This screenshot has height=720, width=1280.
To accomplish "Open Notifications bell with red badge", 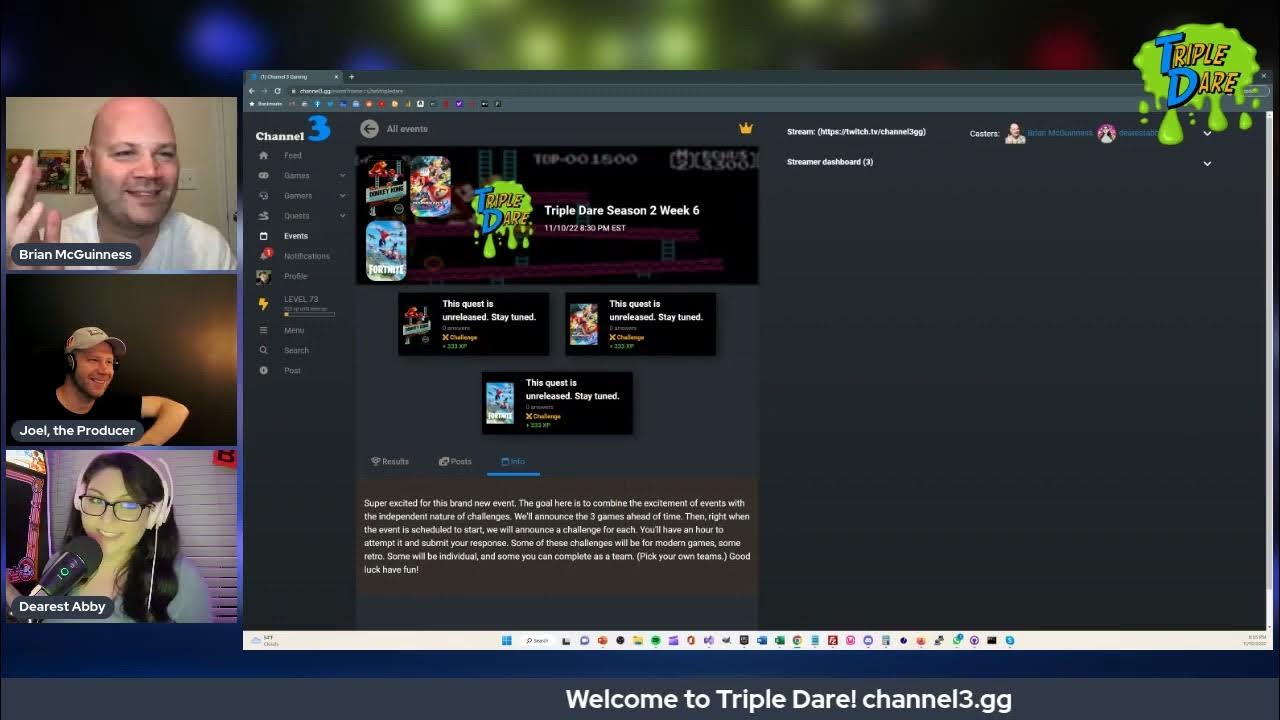I will pos(265,256).
